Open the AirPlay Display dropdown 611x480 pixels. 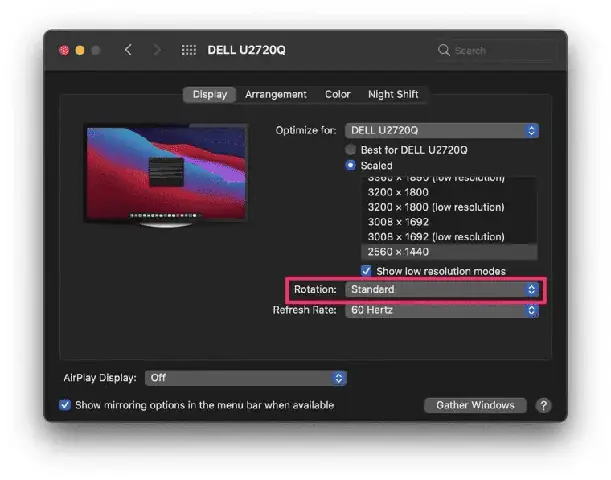click(245, 378)
